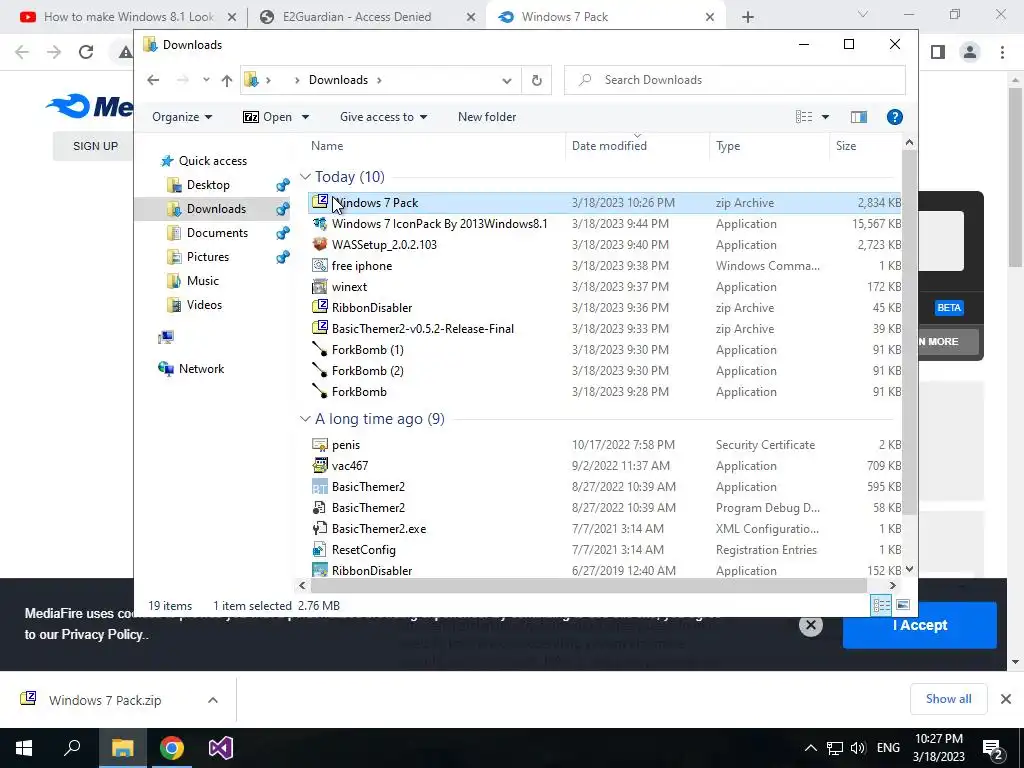
Task: Click Show all downloads
Action: [x=948, y=699]
